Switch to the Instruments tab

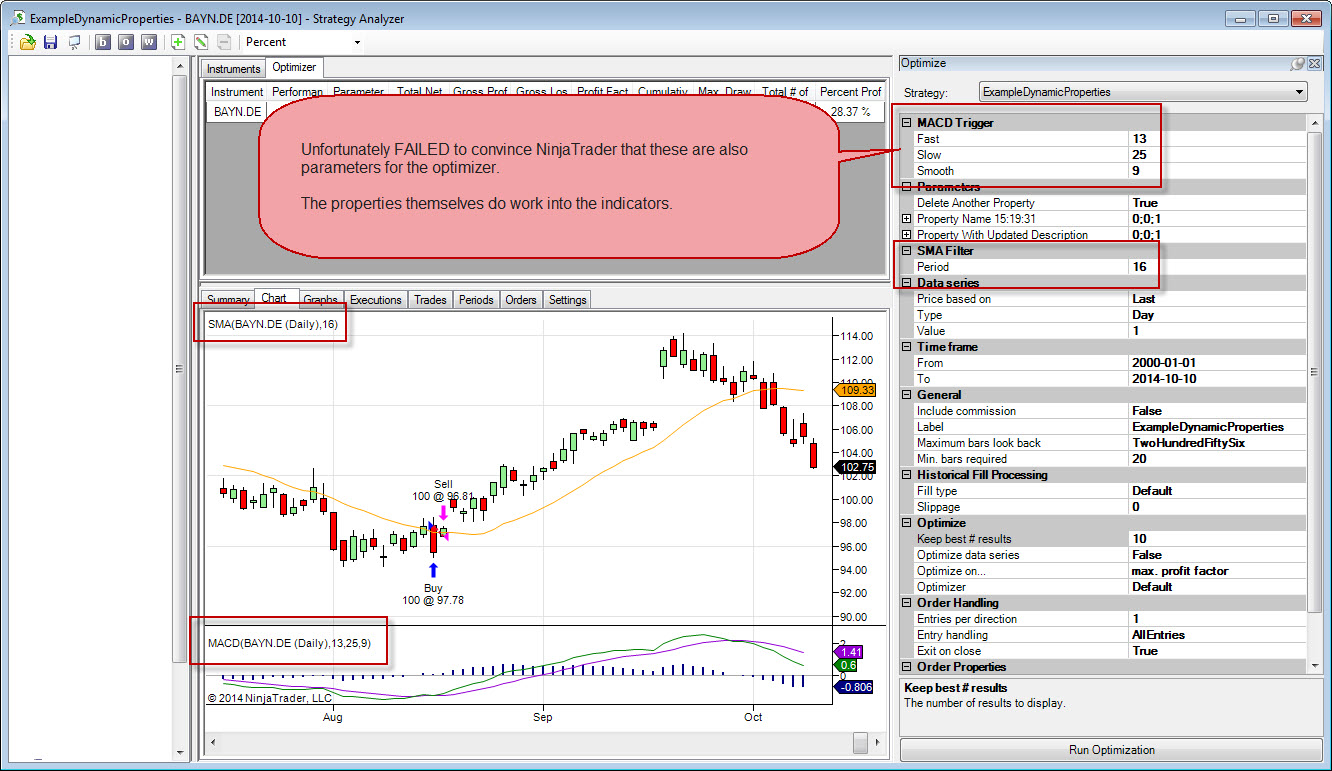(234, 69)
